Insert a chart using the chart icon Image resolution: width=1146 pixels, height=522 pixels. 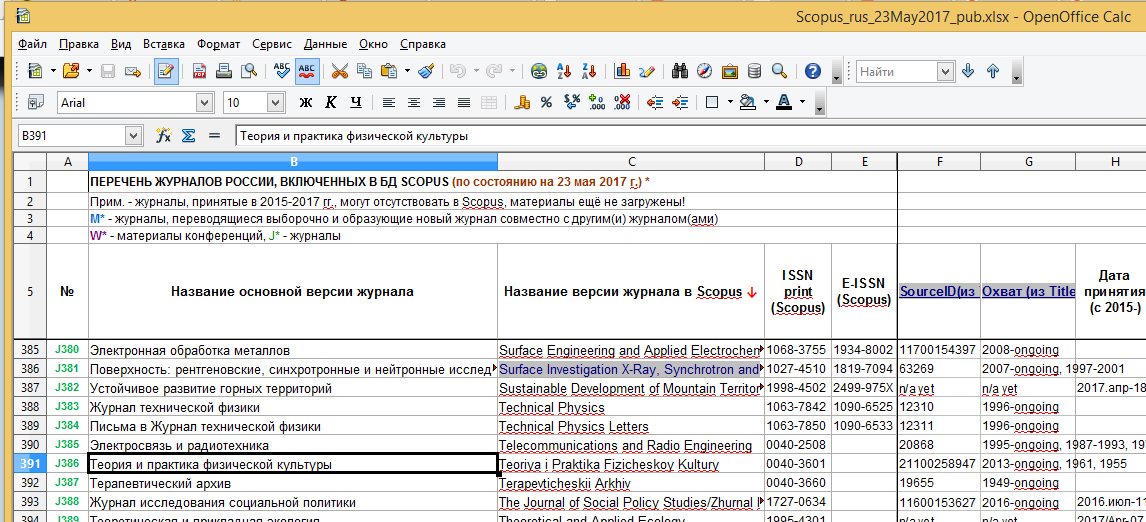pyautogui.click(x=622, y=71)
